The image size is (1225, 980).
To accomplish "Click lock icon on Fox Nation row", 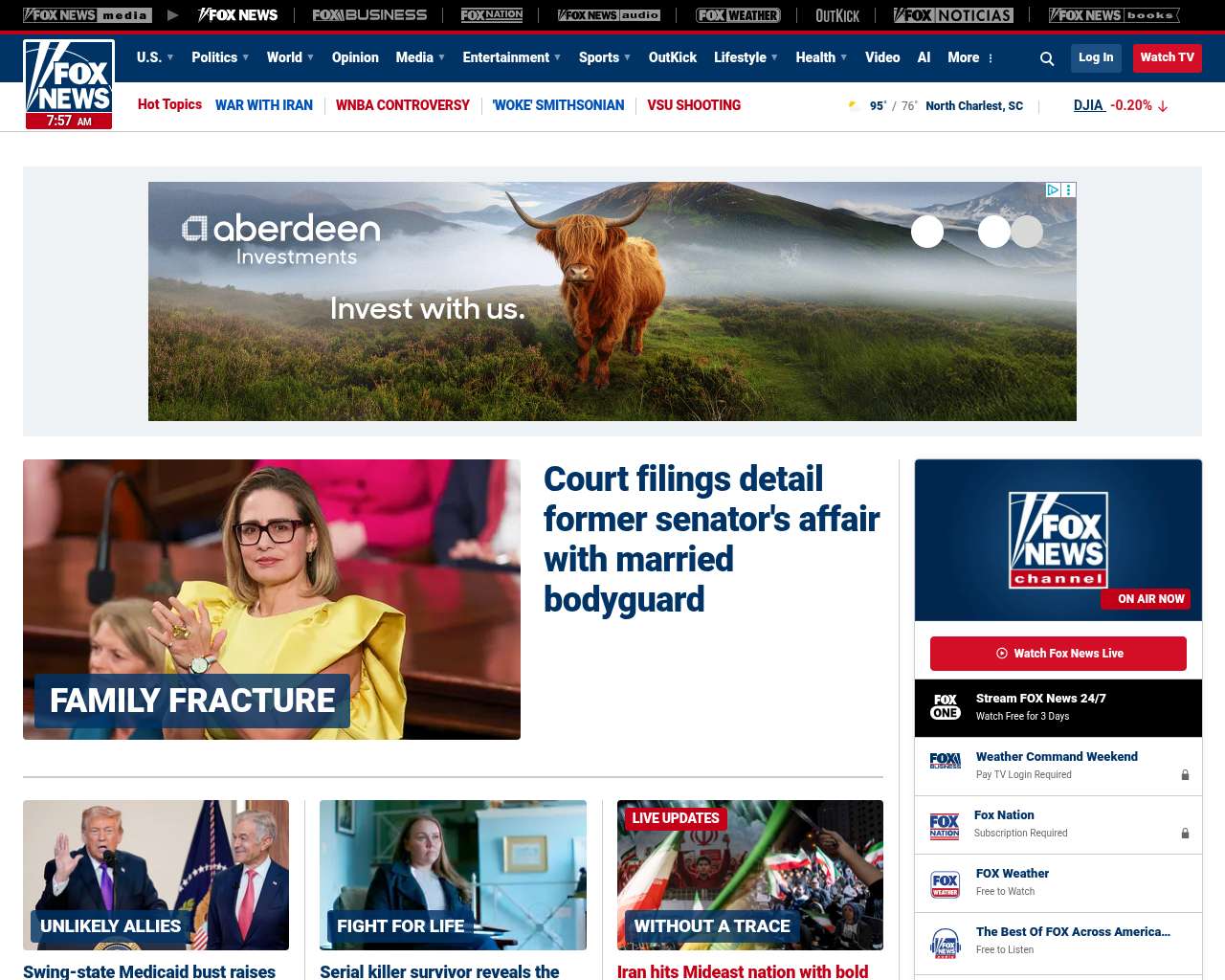I will coord(1185,834).
